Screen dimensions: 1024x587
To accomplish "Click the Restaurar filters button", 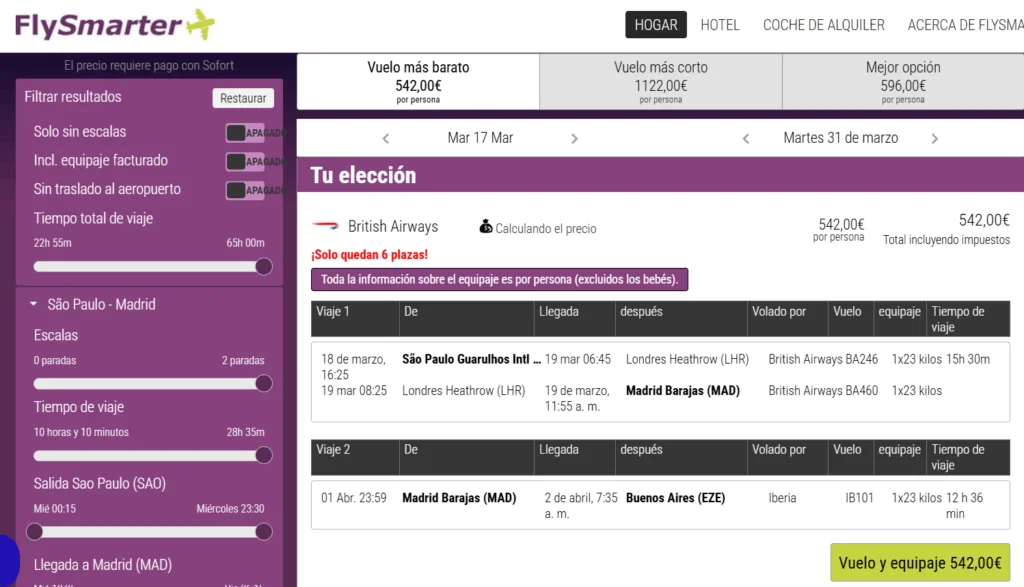I will click(x=243, y=98).
